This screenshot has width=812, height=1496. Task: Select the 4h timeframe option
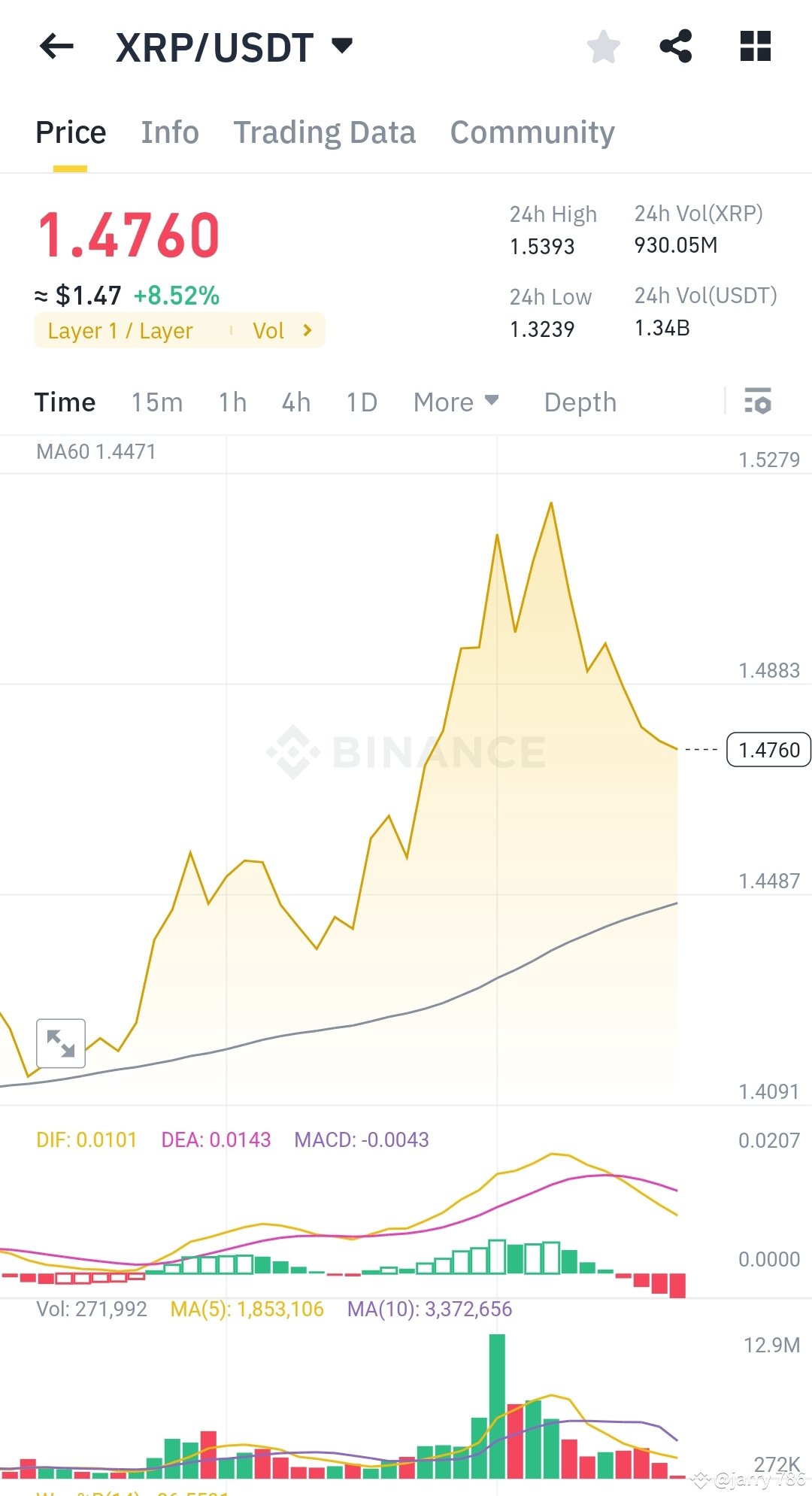(x=295, y=402)
